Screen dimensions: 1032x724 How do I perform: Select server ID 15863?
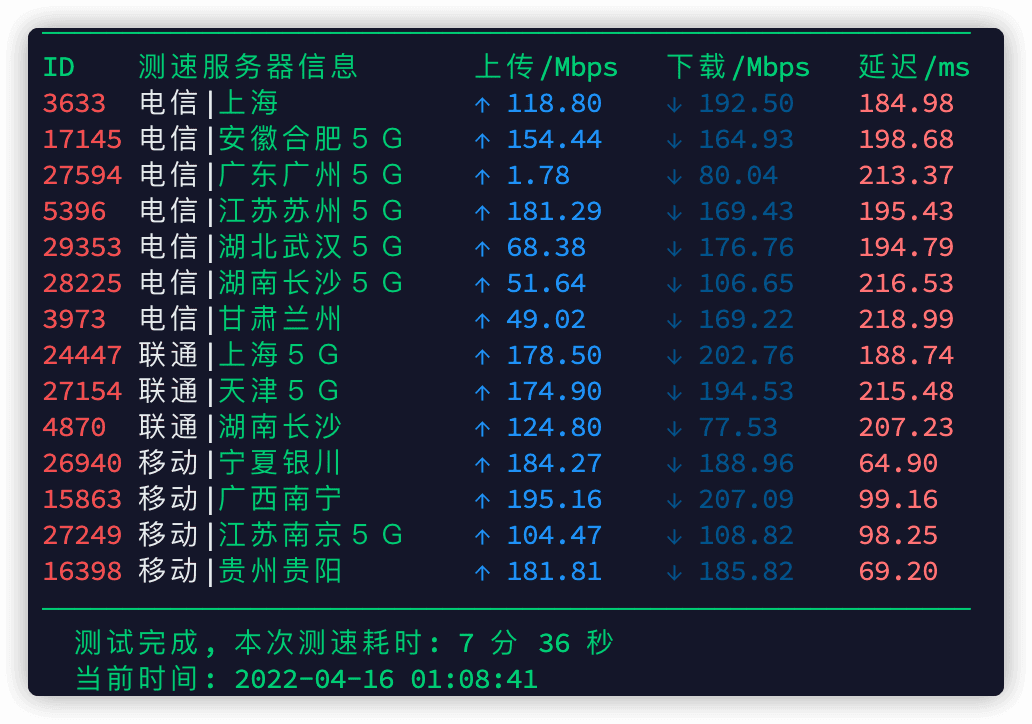click(82, 500)
